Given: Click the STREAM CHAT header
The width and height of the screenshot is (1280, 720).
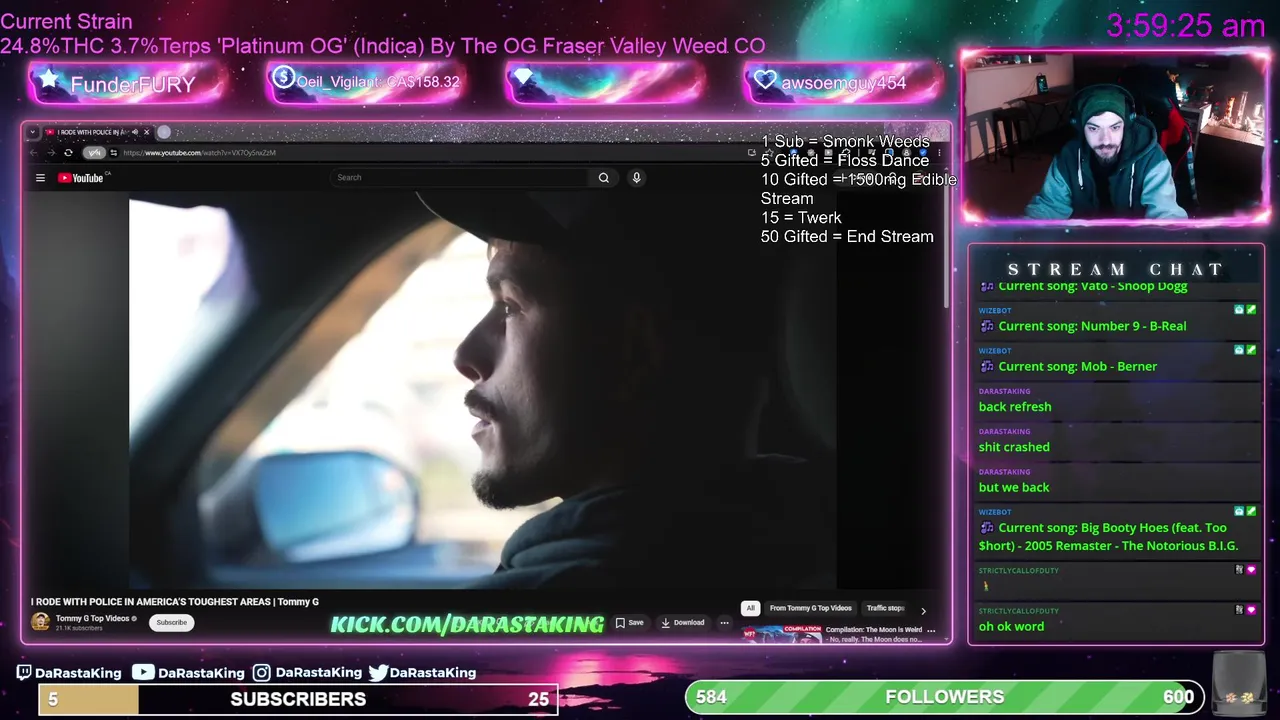Looking at the screenshot, I should 1115,269.
